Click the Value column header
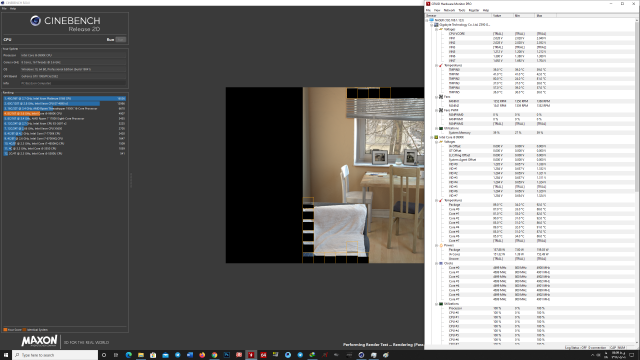 [502, 16]
